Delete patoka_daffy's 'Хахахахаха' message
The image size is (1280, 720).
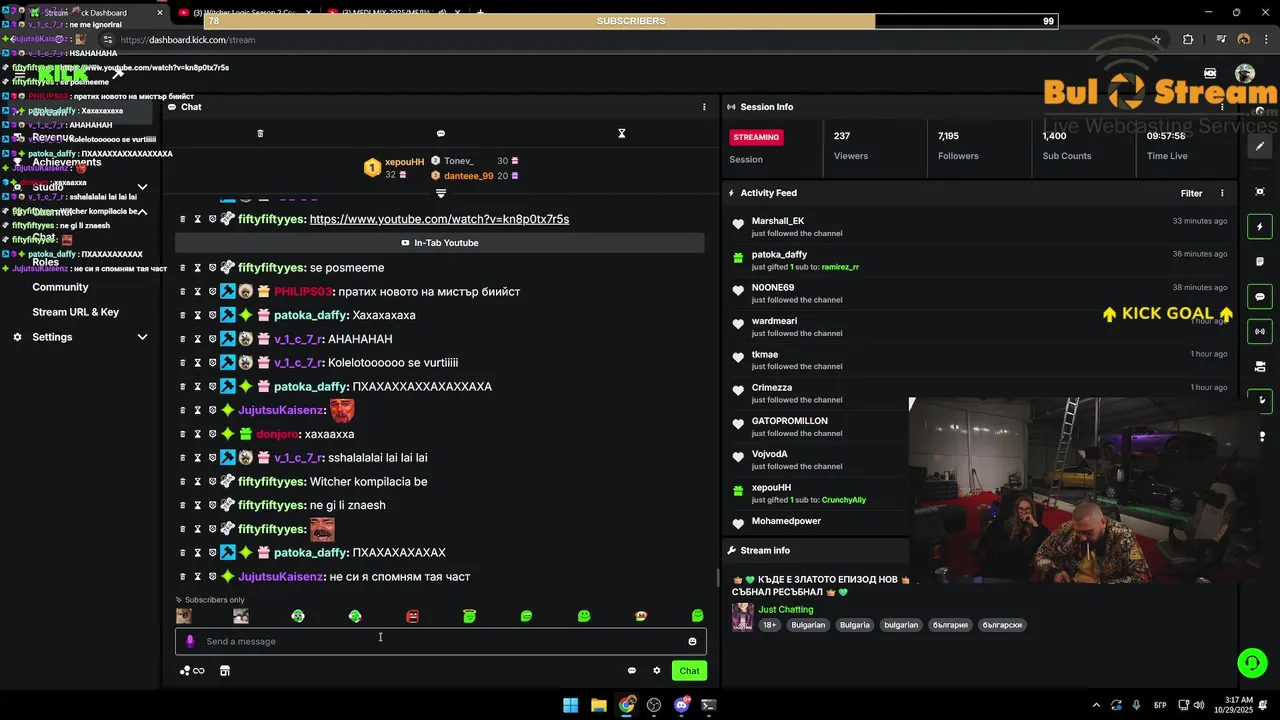(x=183, y=315)
